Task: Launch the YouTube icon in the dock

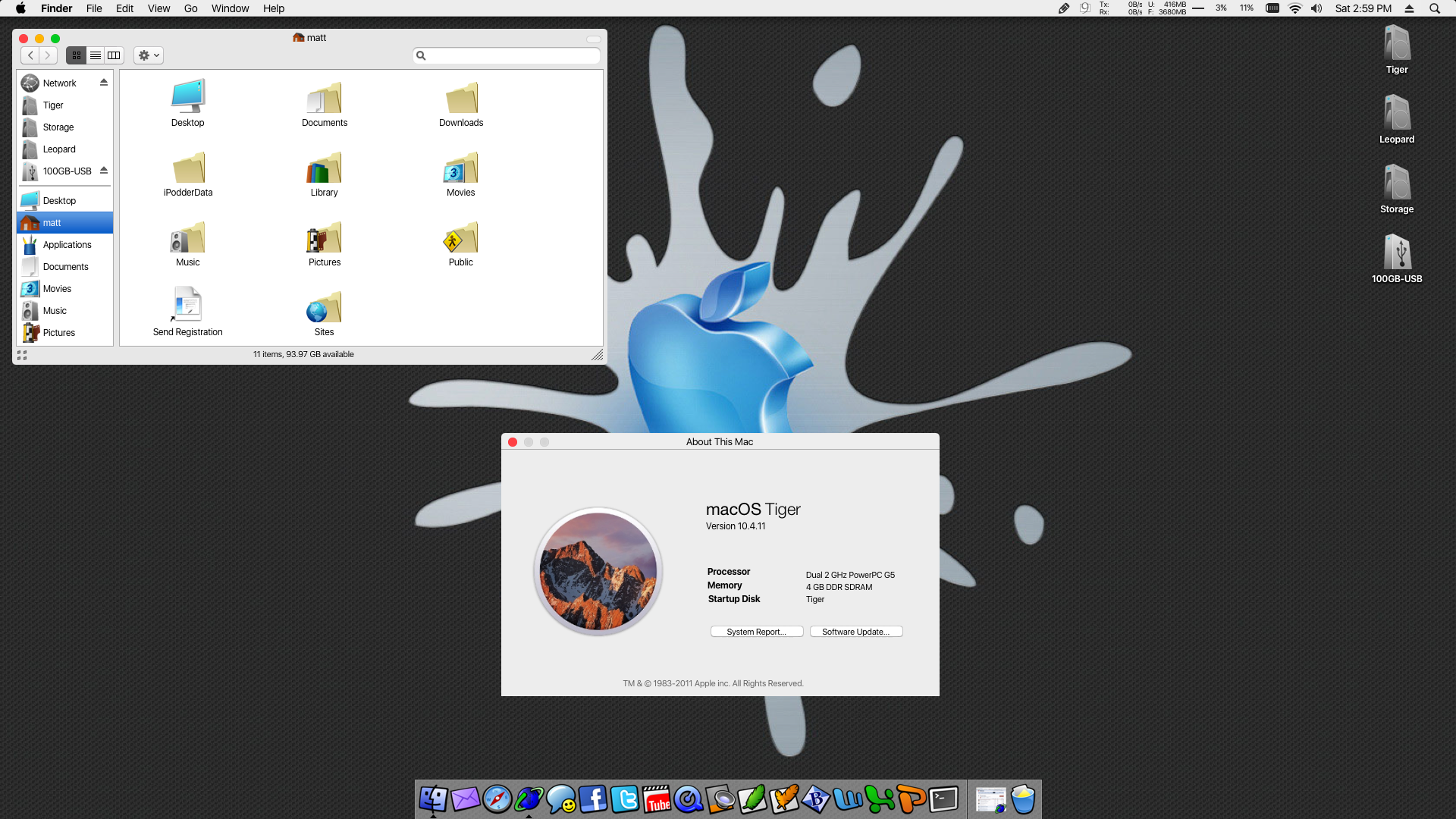Action: (656, 799)
